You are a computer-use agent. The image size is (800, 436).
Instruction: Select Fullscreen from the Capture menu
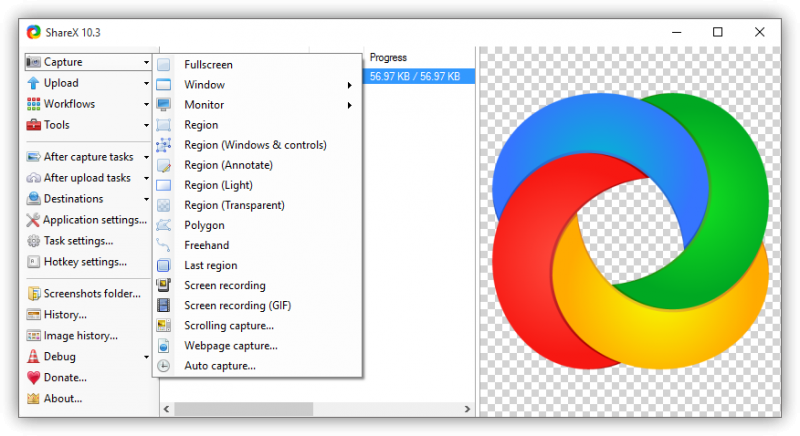(x=258, y=65)
